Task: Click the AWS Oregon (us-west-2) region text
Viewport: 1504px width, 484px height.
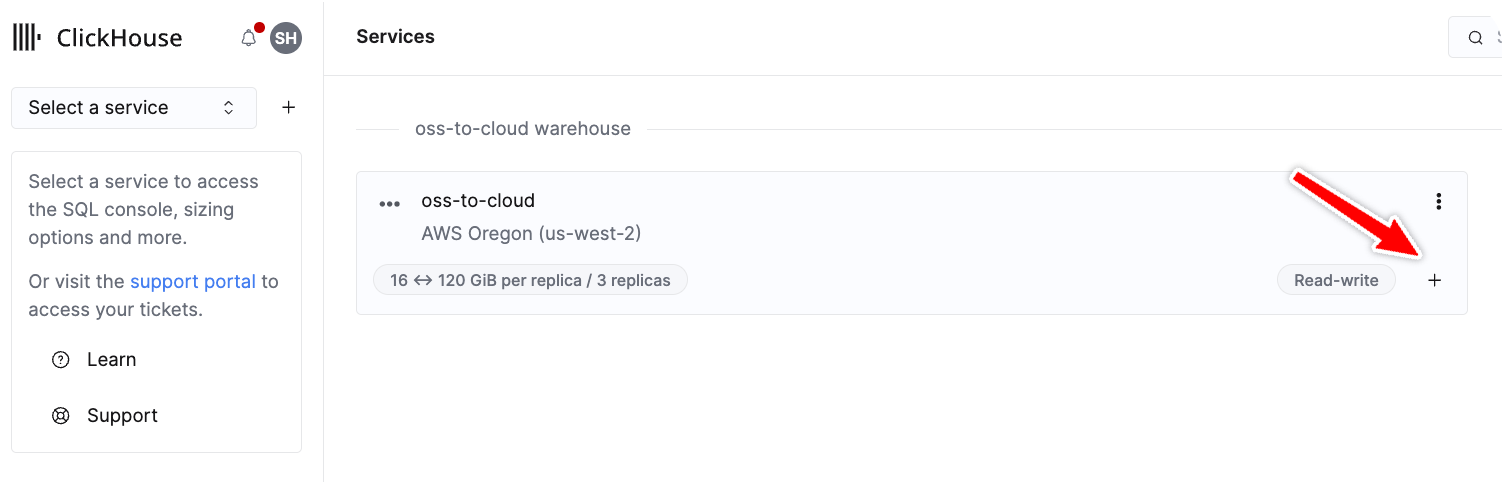Action: (531, 234)
